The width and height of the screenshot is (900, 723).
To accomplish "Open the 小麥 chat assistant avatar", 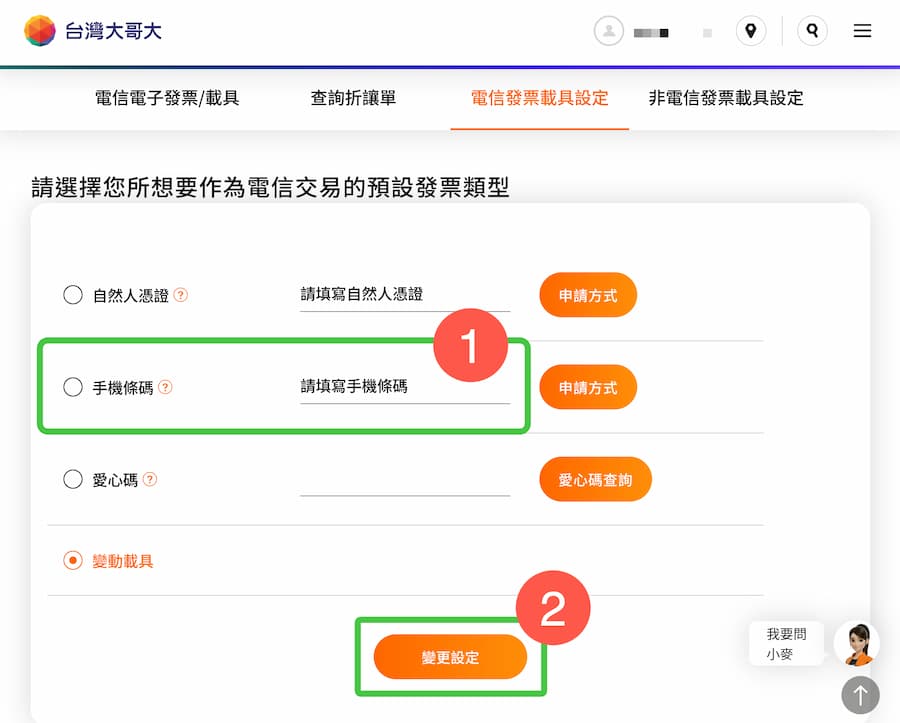I will point(857,643).
